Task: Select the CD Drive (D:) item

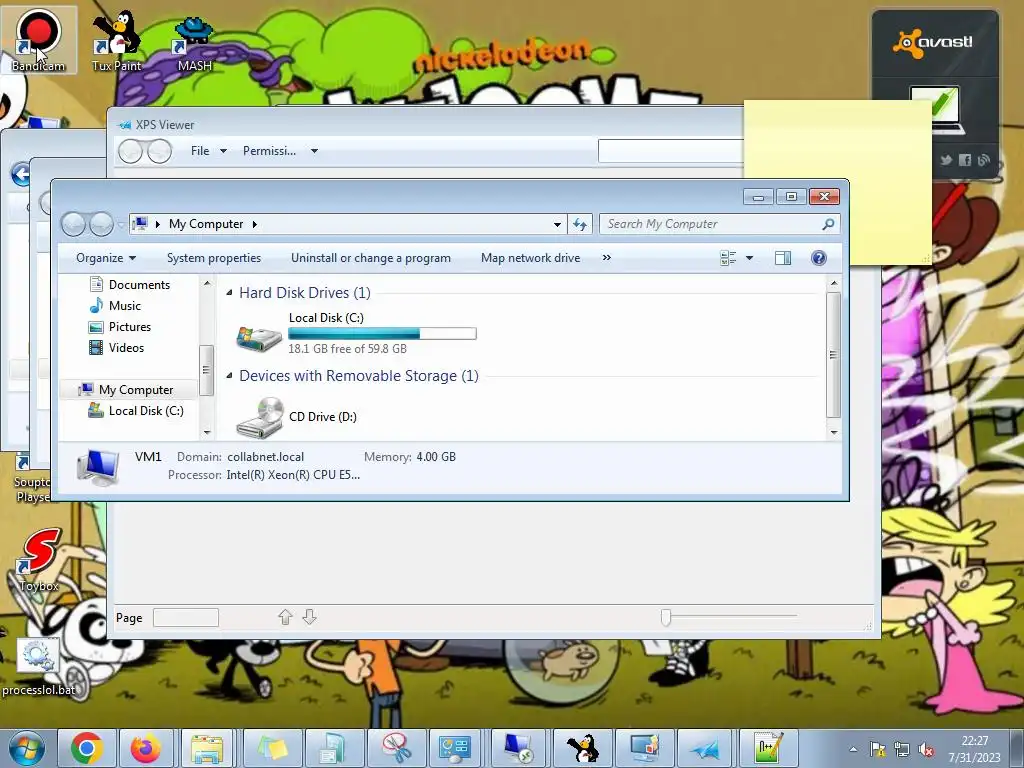Action: coord(297,417)
